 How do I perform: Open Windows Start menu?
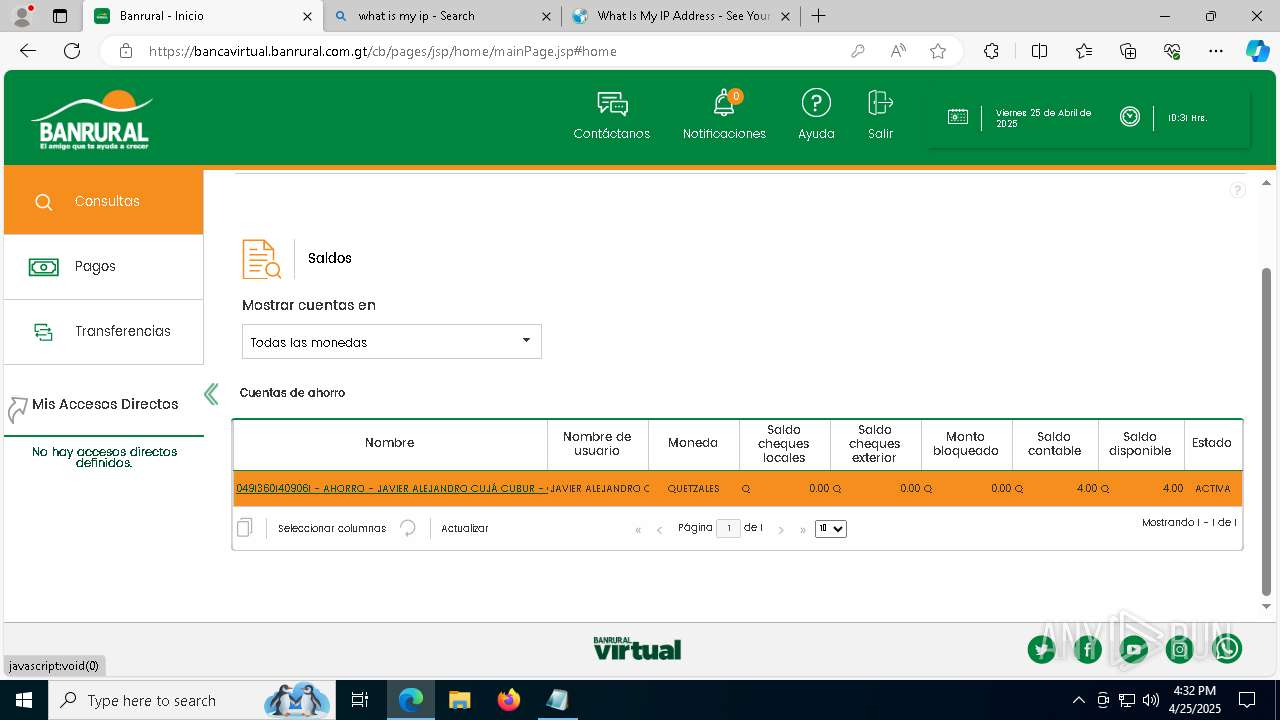point(24,700)
